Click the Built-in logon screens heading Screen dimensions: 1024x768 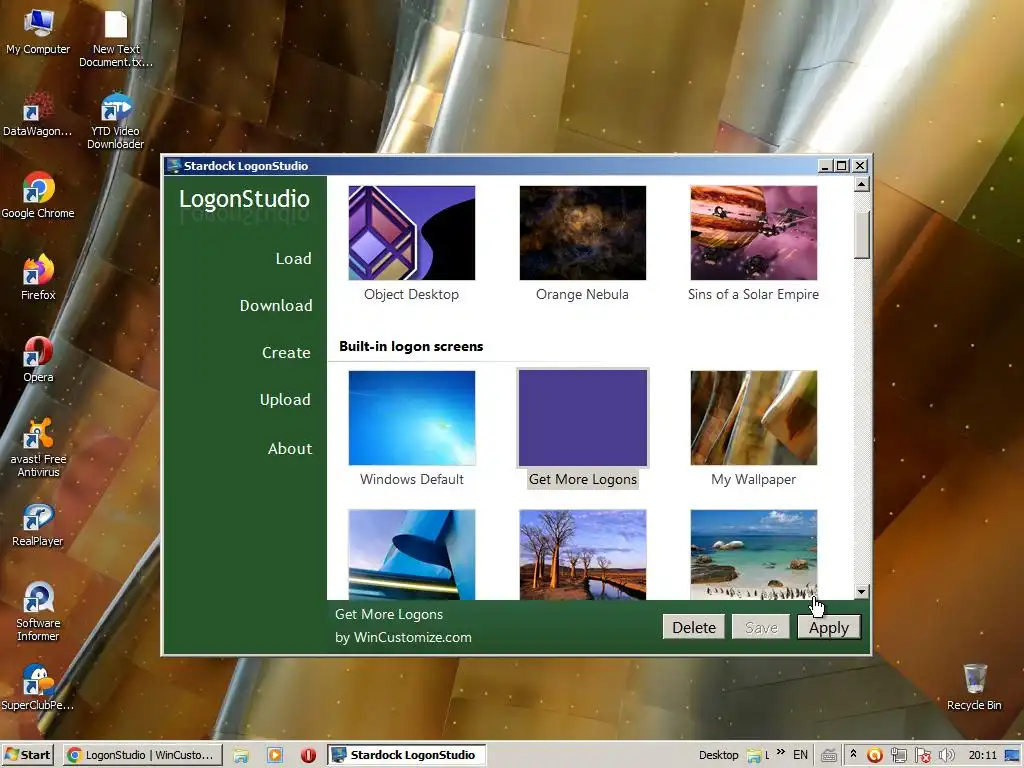point(411,346)
